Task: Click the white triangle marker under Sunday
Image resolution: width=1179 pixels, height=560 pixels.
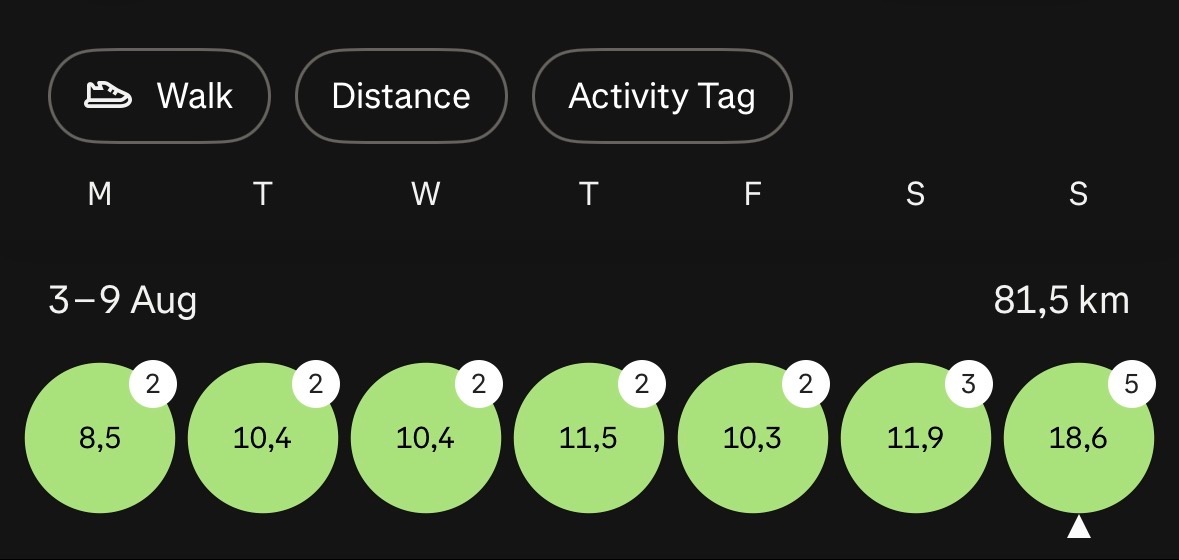Action: 1079,527
